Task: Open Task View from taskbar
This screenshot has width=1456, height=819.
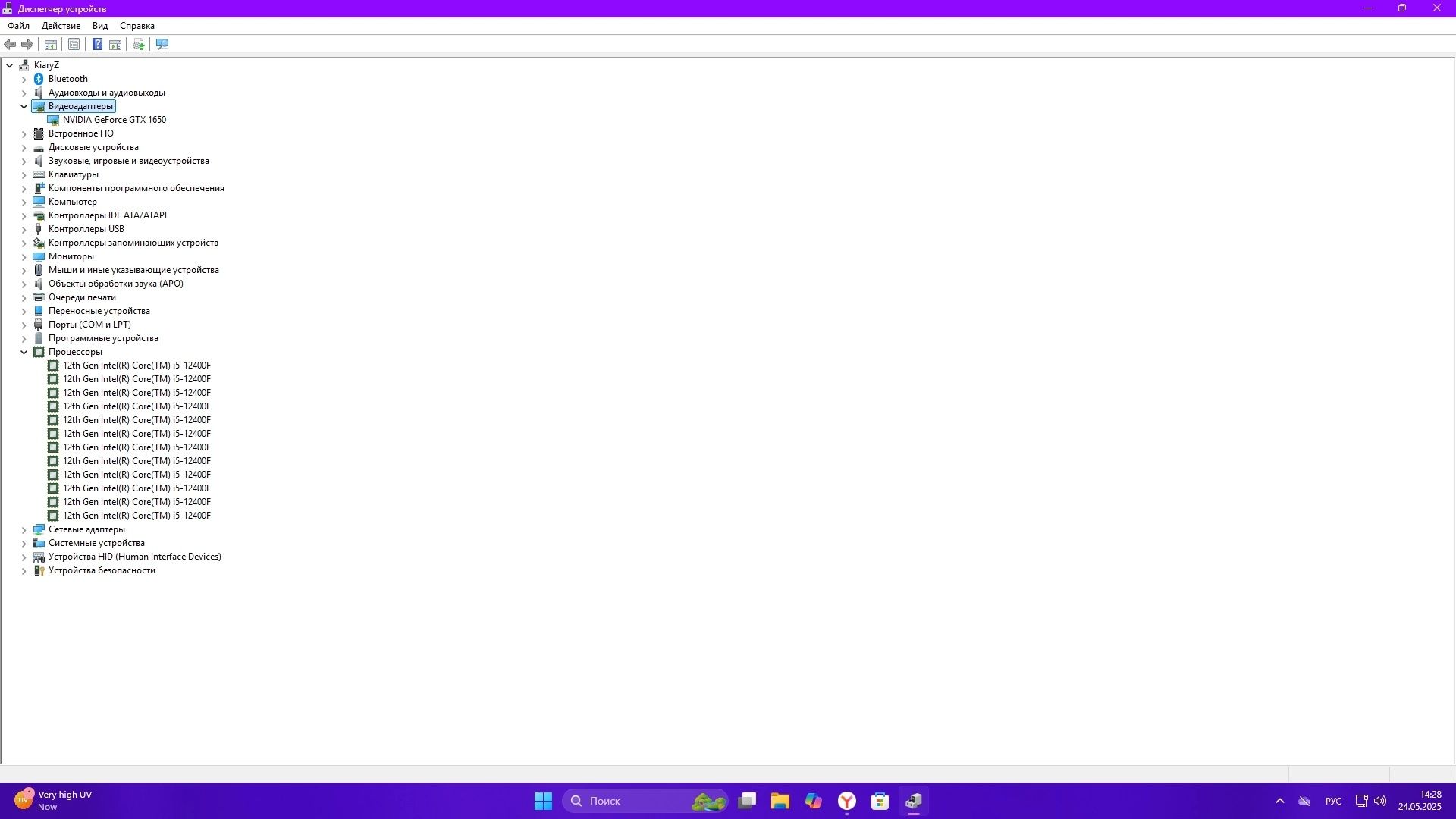Action: pos(747,801)
